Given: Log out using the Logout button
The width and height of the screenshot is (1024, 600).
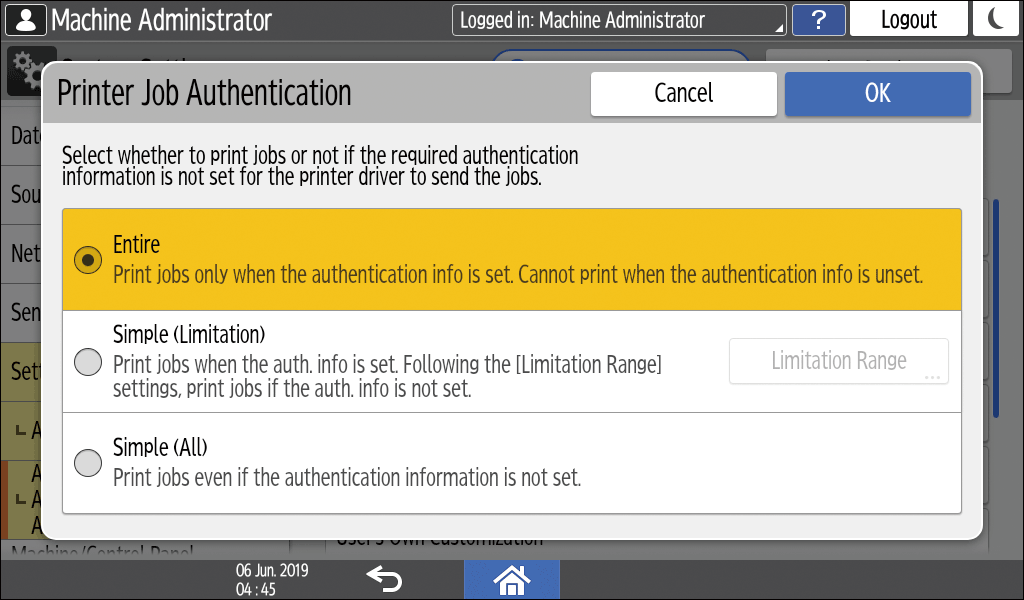Looking at the screenshot, I should 908,20.
